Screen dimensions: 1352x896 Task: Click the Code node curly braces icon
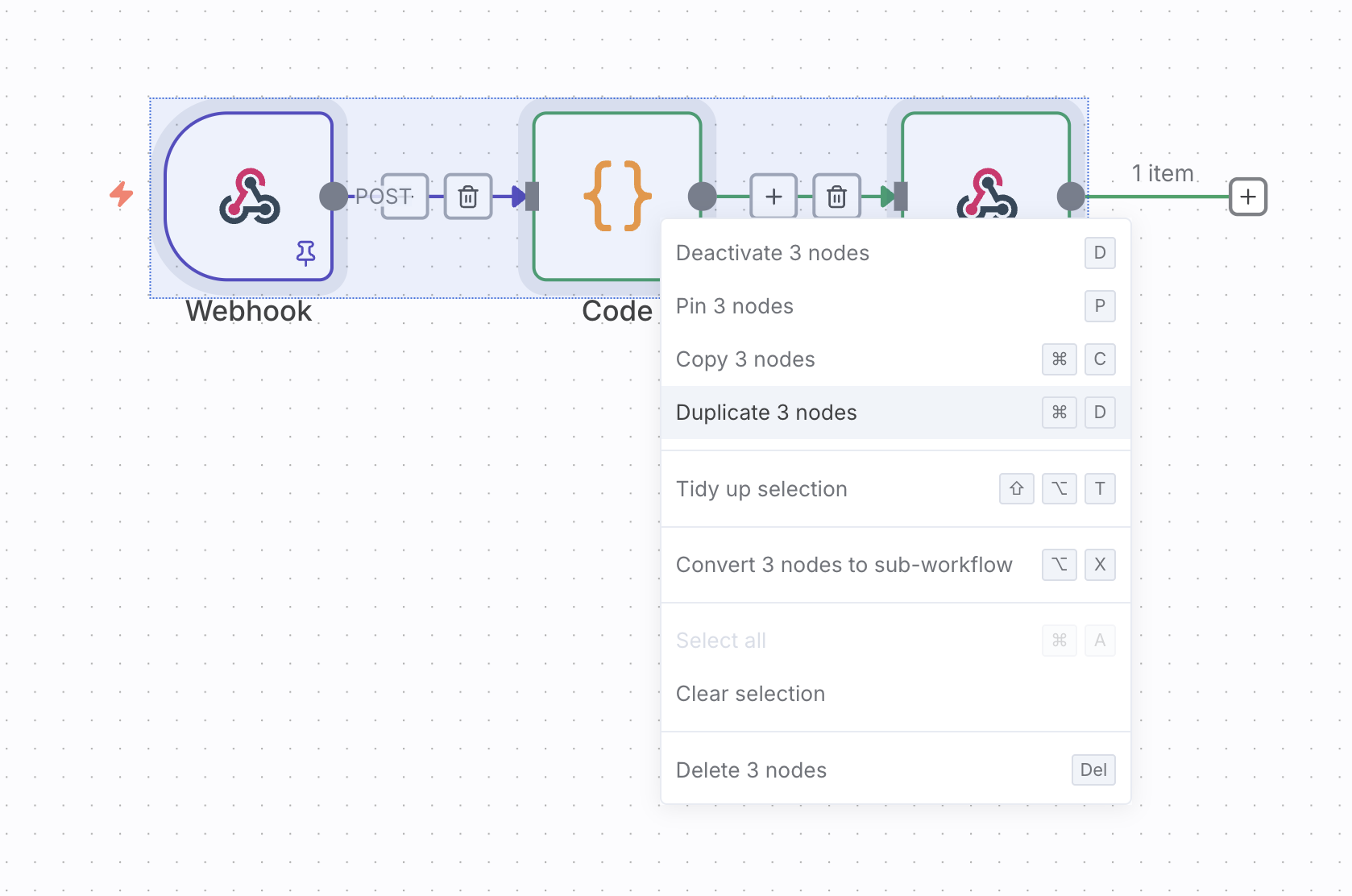pos(617,196)
